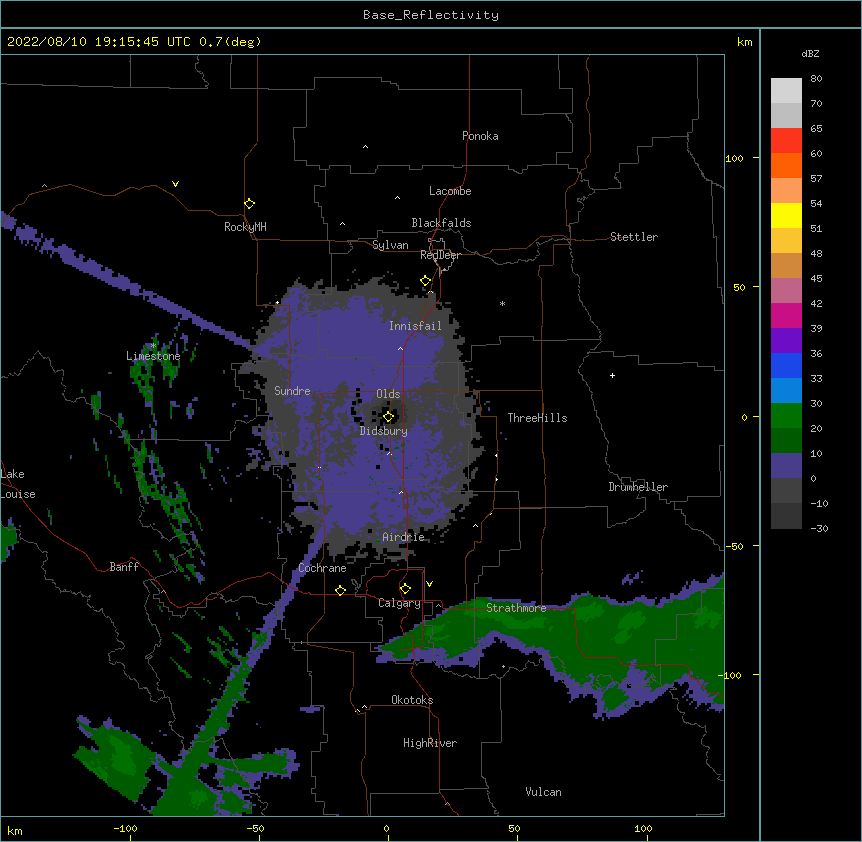The width and height of the screenshot is (862, 842).
Task: Click the Ponoka city label
Action: coord(480,136)
